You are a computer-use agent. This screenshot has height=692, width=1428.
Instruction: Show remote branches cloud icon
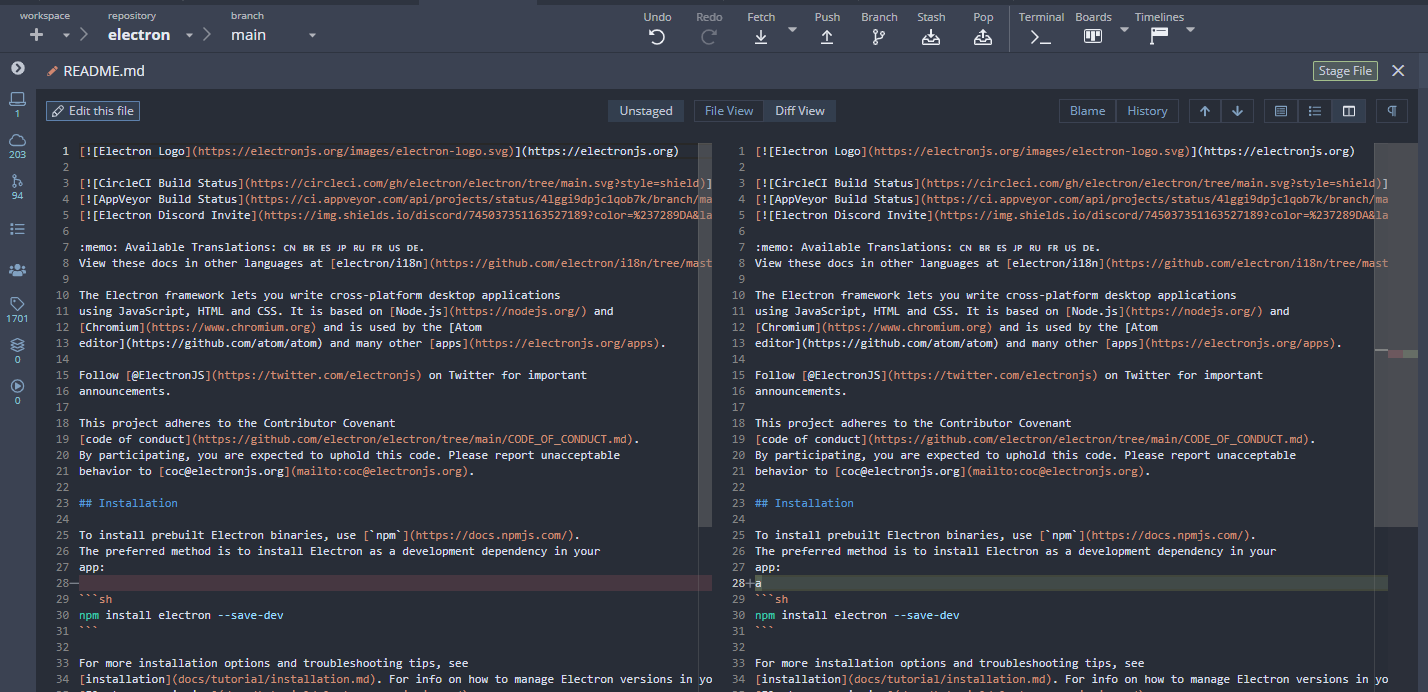click(17, 145)
